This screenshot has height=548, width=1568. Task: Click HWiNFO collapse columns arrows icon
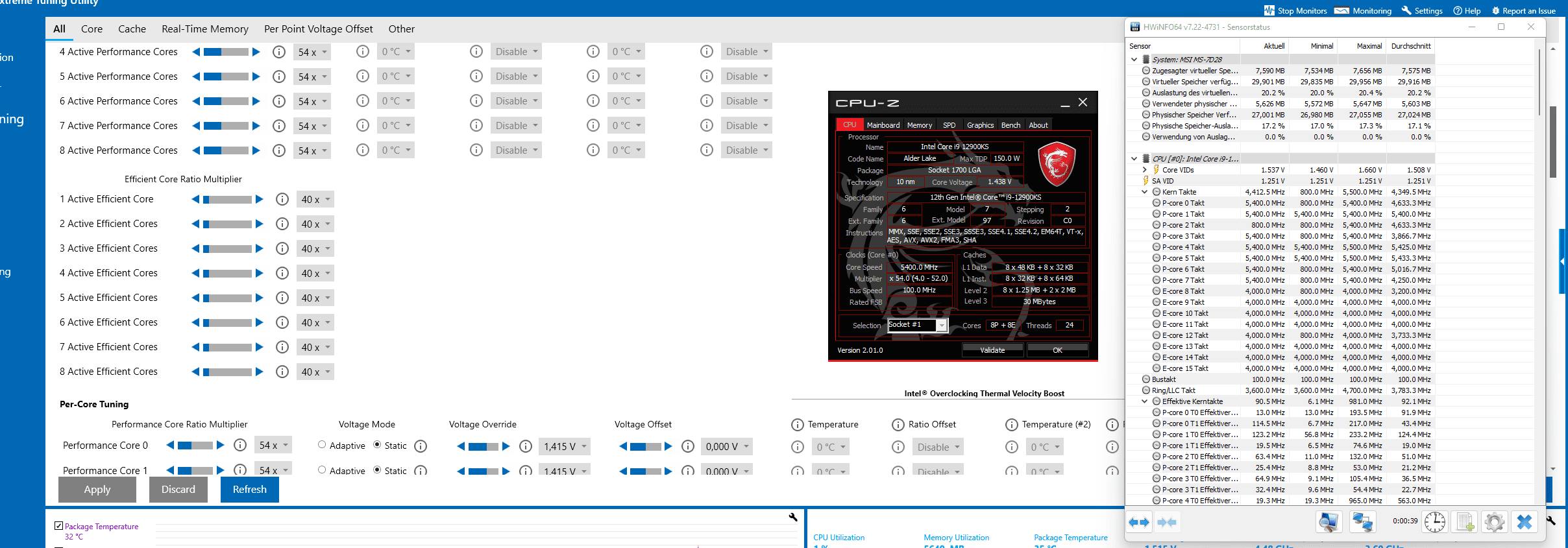[x=1167, y=522]
